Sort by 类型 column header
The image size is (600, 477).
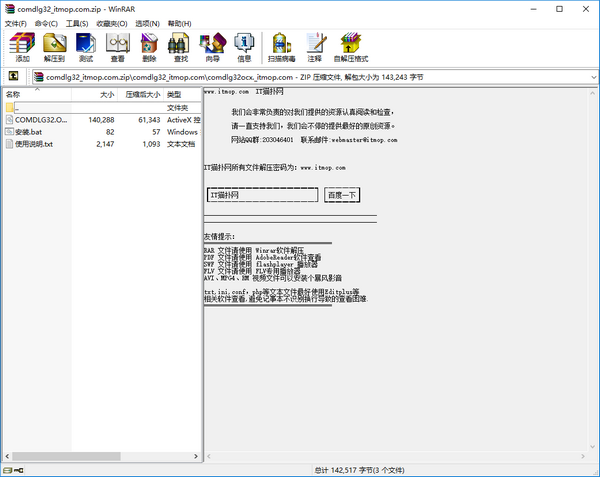coord(183,94)
